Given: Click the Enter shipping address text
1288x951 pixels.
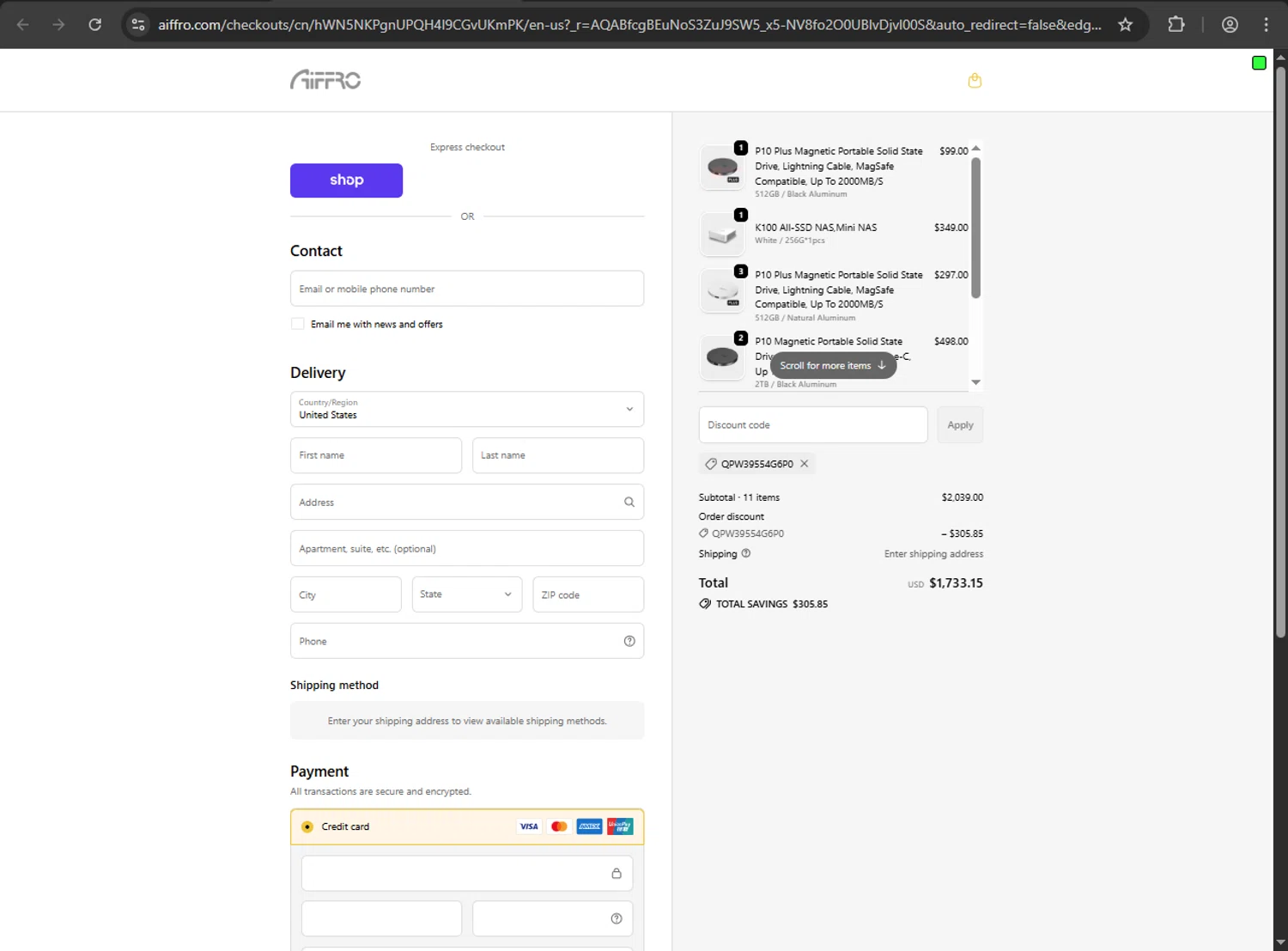Looking at the screenshot, I should point(933,554).
